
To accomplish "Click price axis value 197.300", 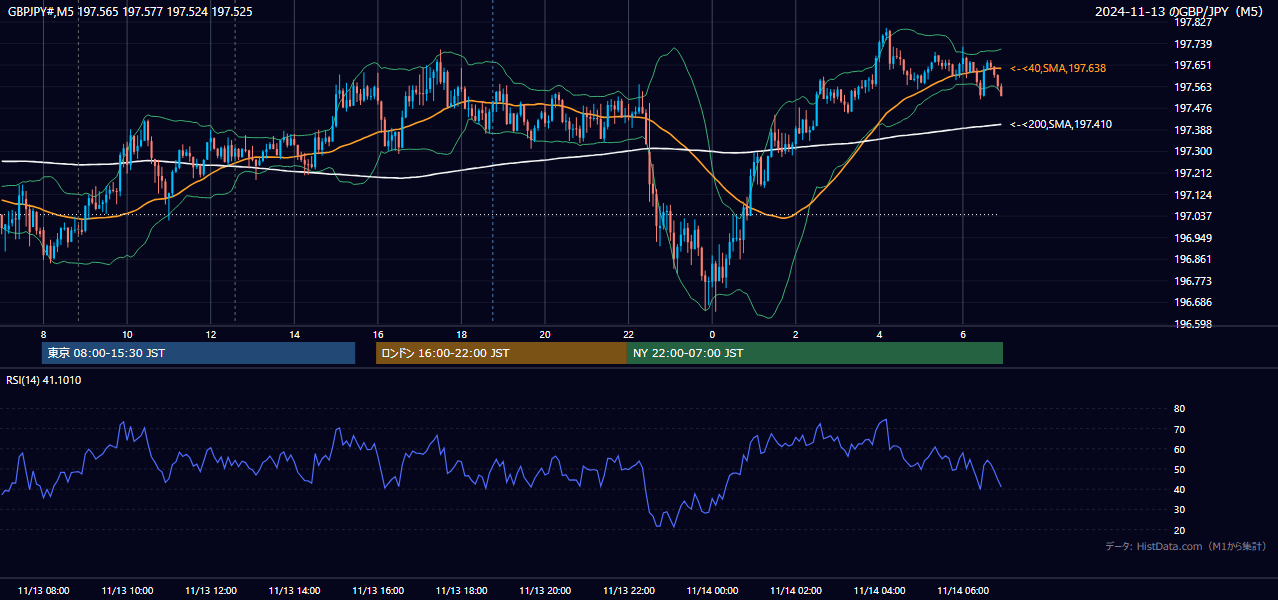I will 1193,151.
